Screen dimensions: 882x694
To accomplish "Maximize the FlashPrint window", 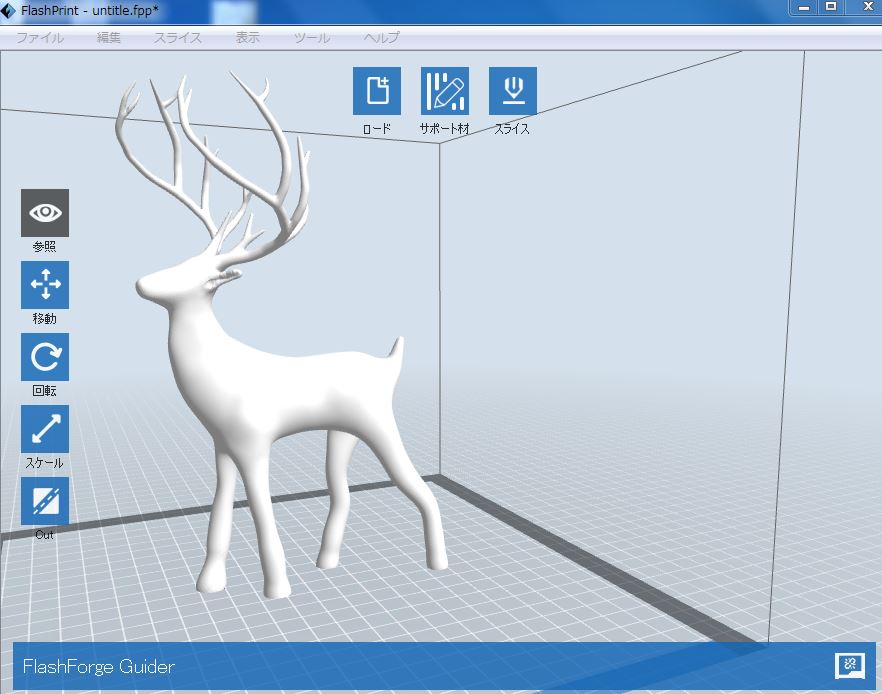I will pos(831,7).
